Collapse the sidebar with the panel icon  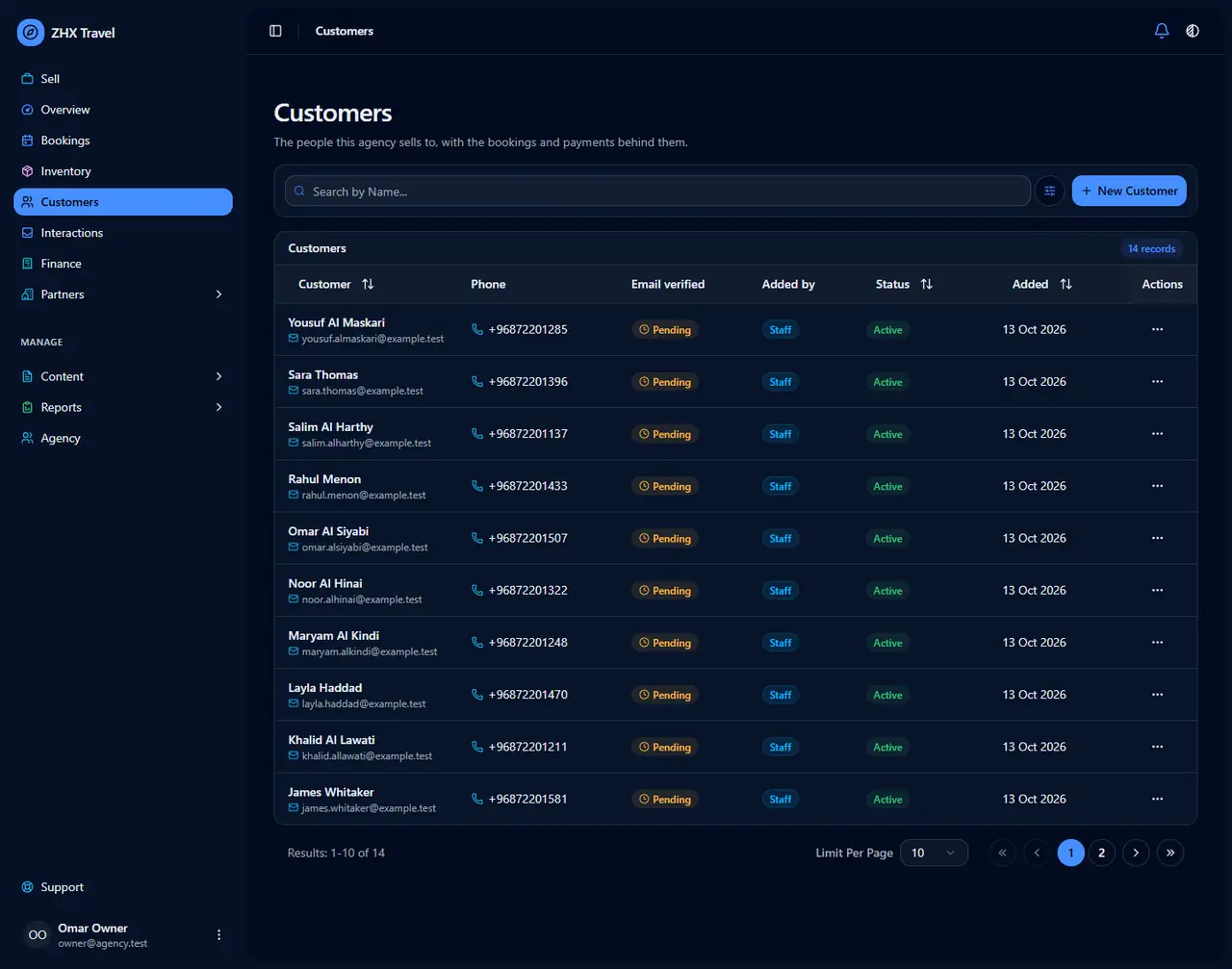(275, 31)
